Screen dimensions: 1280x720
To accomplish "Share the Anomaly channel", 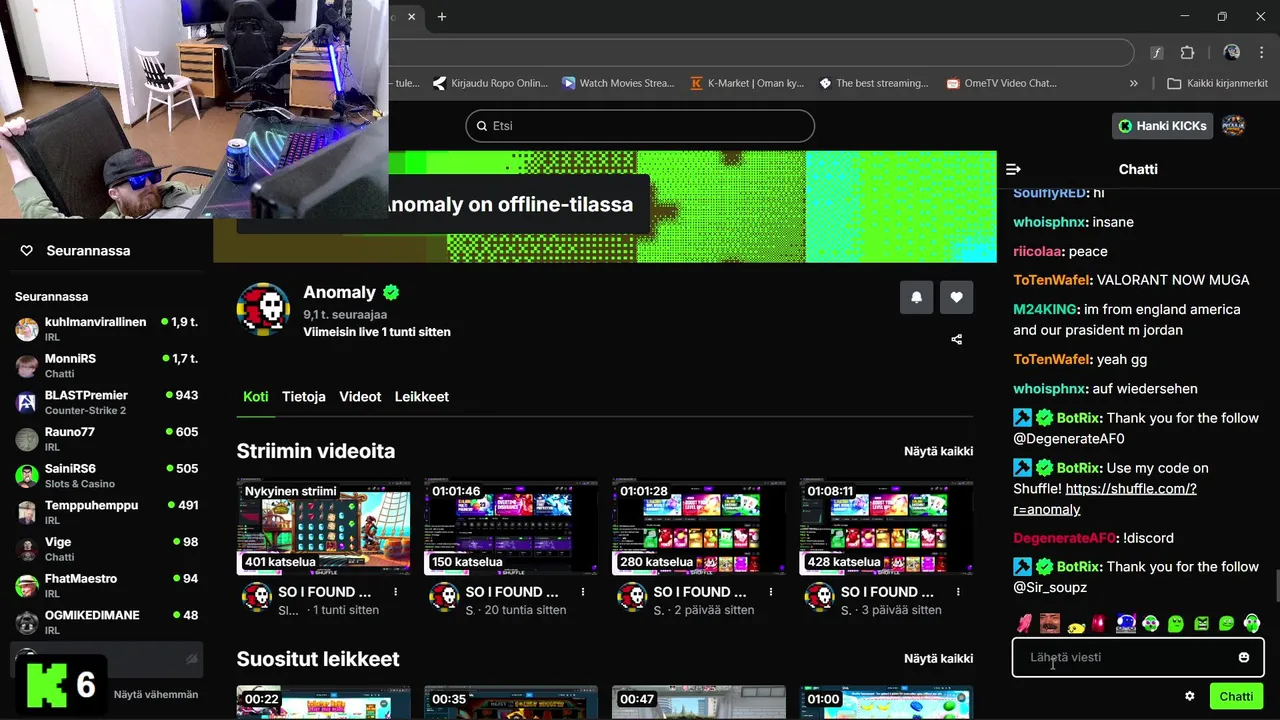I will tap(956, 339).
